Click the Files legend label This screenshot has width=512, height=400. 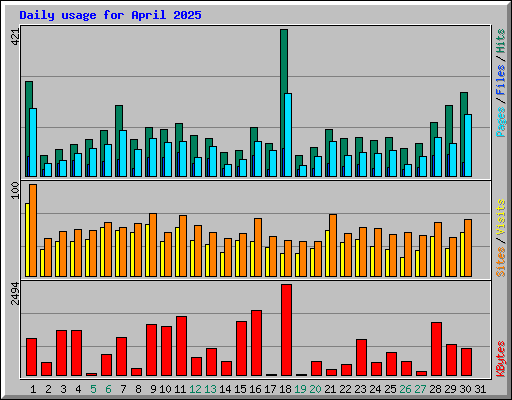click(x=500, y=79)
